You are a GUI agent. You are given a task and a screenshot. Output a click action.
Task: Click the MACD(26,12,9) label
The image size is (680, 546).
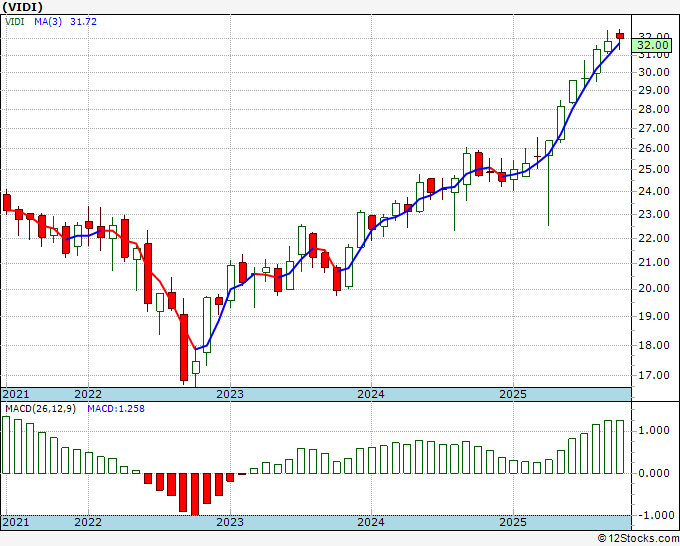click(x=40, y=409)
